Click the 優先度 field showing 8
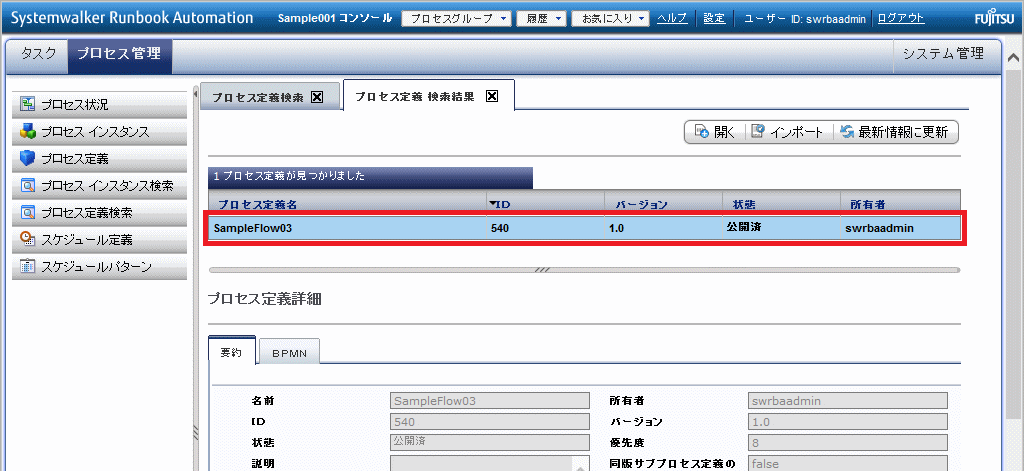 click(848, 442)
